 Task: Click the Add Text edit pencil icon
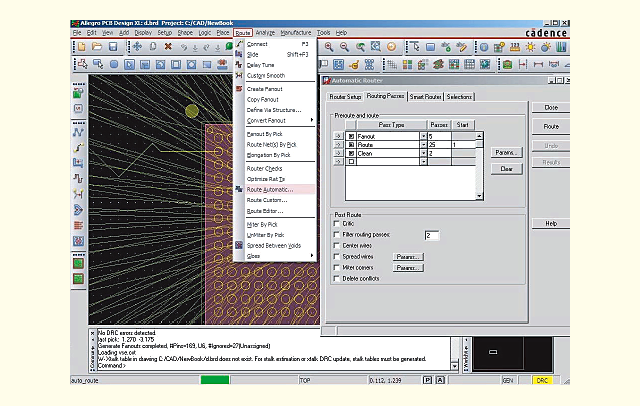(462, 47)
